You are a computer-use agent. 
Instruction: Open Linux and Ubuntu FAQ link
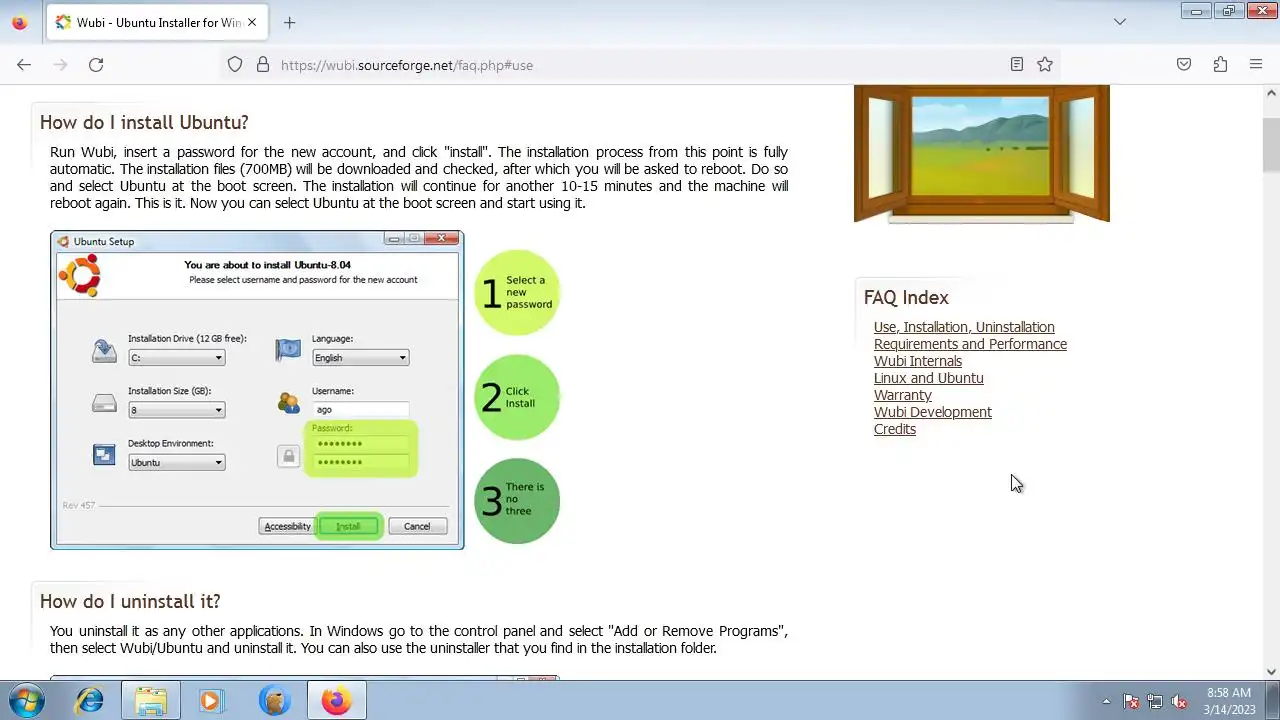(x=928, y=378)
